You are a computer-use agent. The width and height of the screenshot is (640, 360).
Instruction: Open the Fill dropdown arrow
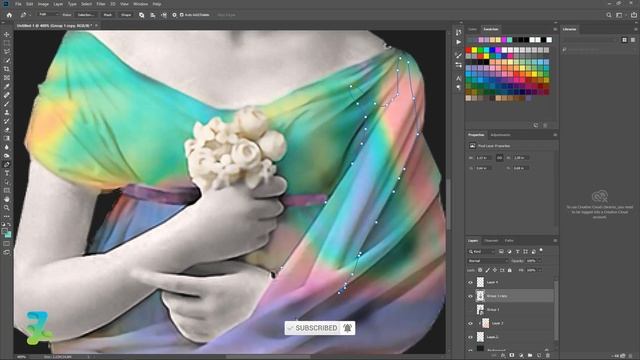point(540,270)
